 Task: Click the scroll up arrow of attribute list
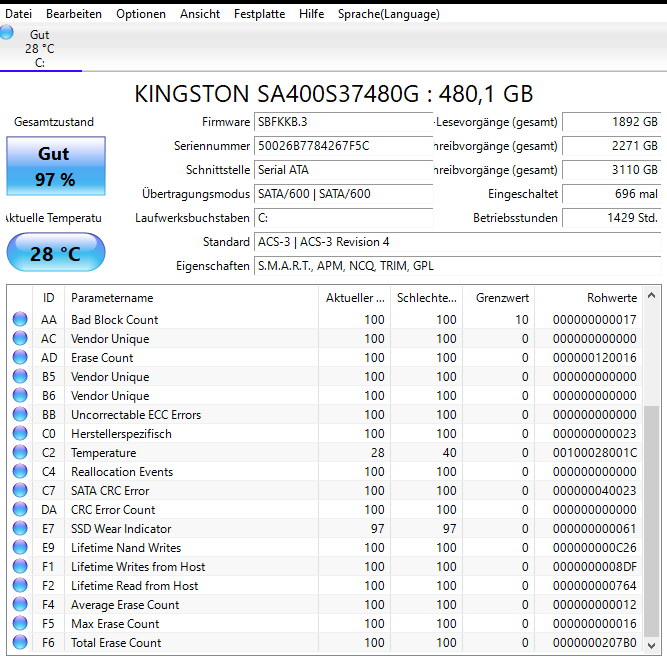(651, 295)
